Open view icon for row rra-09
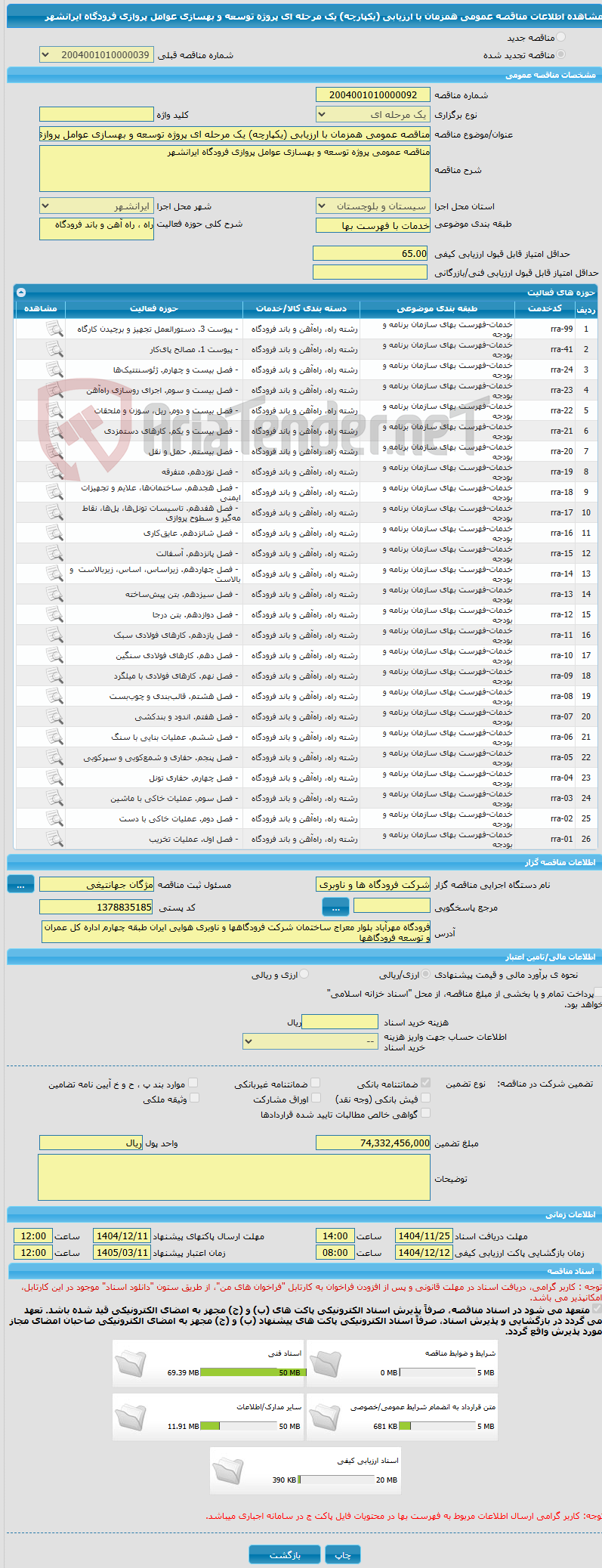Screen dimensions: 602x1568 pos(54,676)
